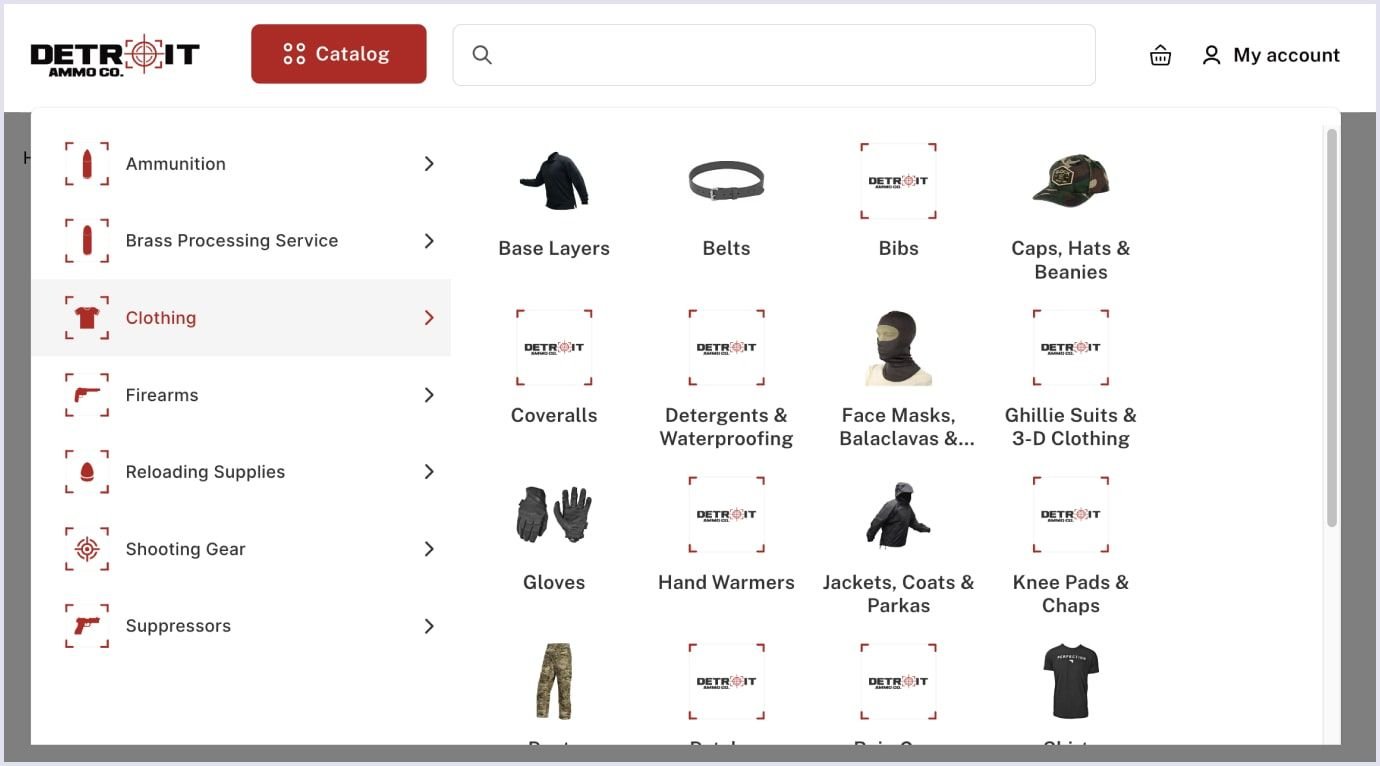Open the Gloves link
The width and height of the screenshot is (1380, 766).
click(554, 582)
